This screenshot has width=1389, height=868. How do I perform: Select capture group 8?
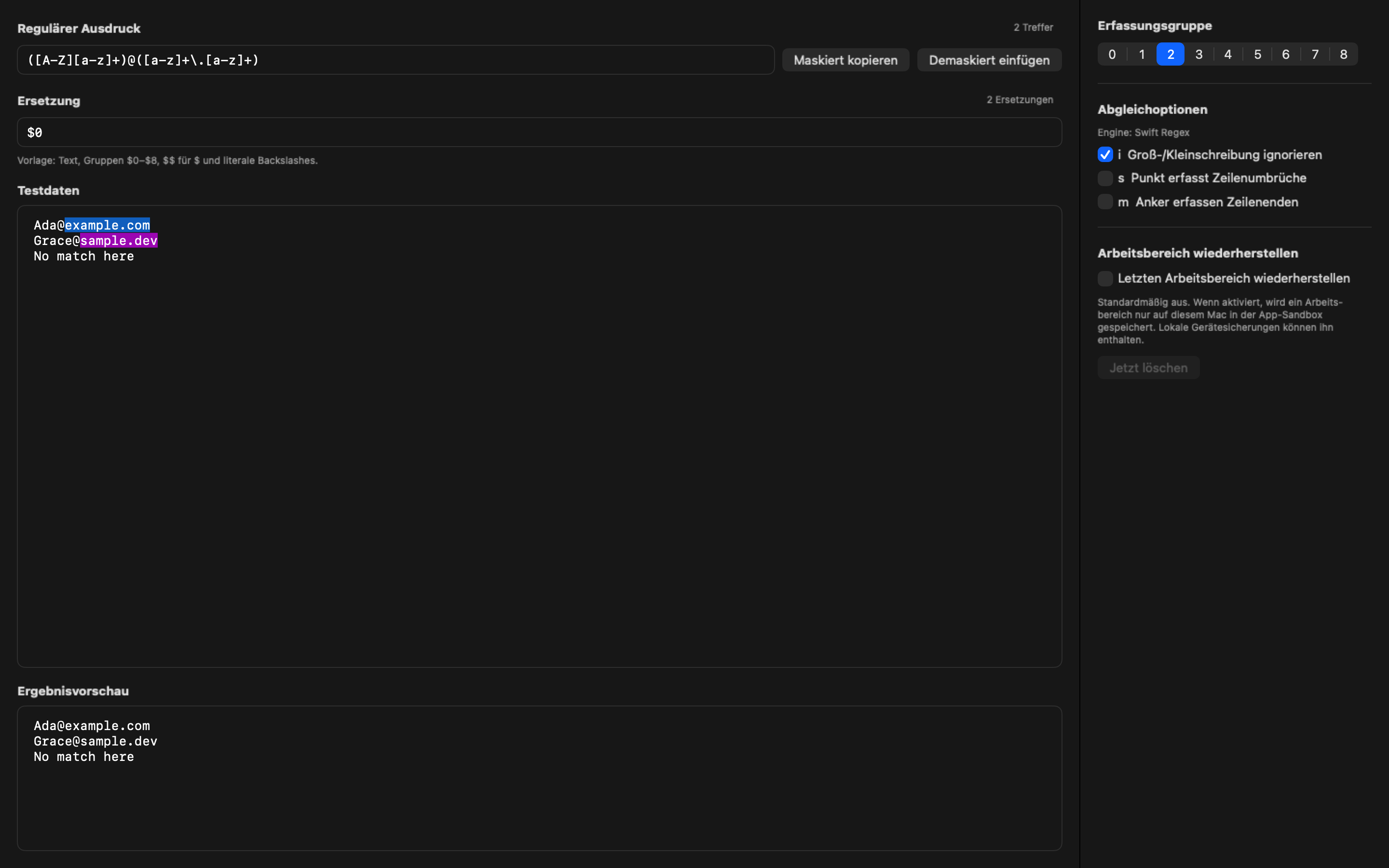pyautogui.click(x=1344, y=54)
